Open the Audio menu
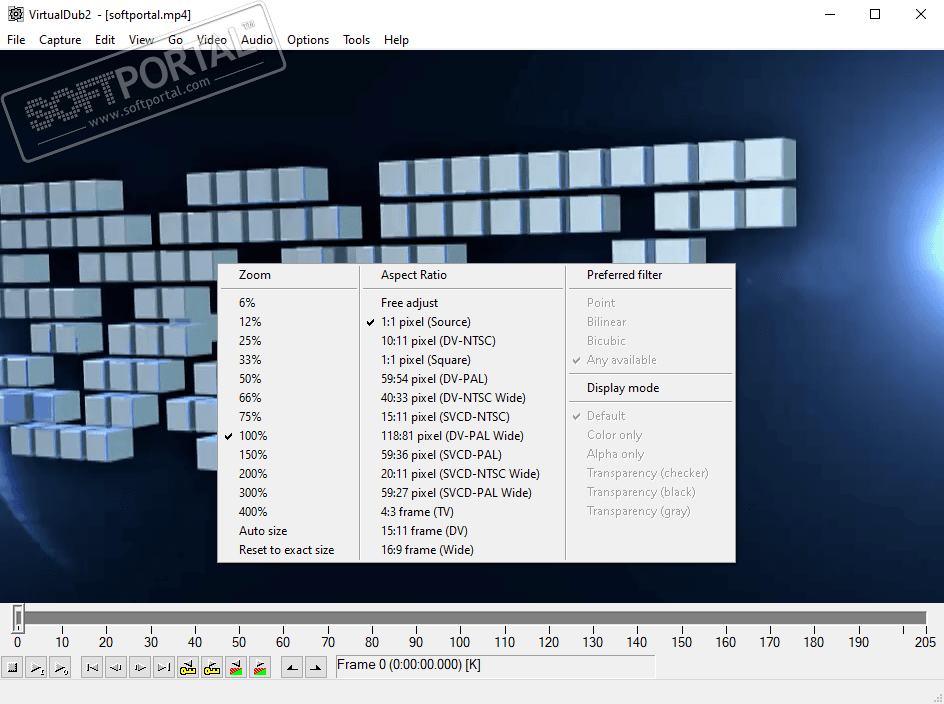The width and height of the screenshot is (944, 704). click(x=257, y=40)
